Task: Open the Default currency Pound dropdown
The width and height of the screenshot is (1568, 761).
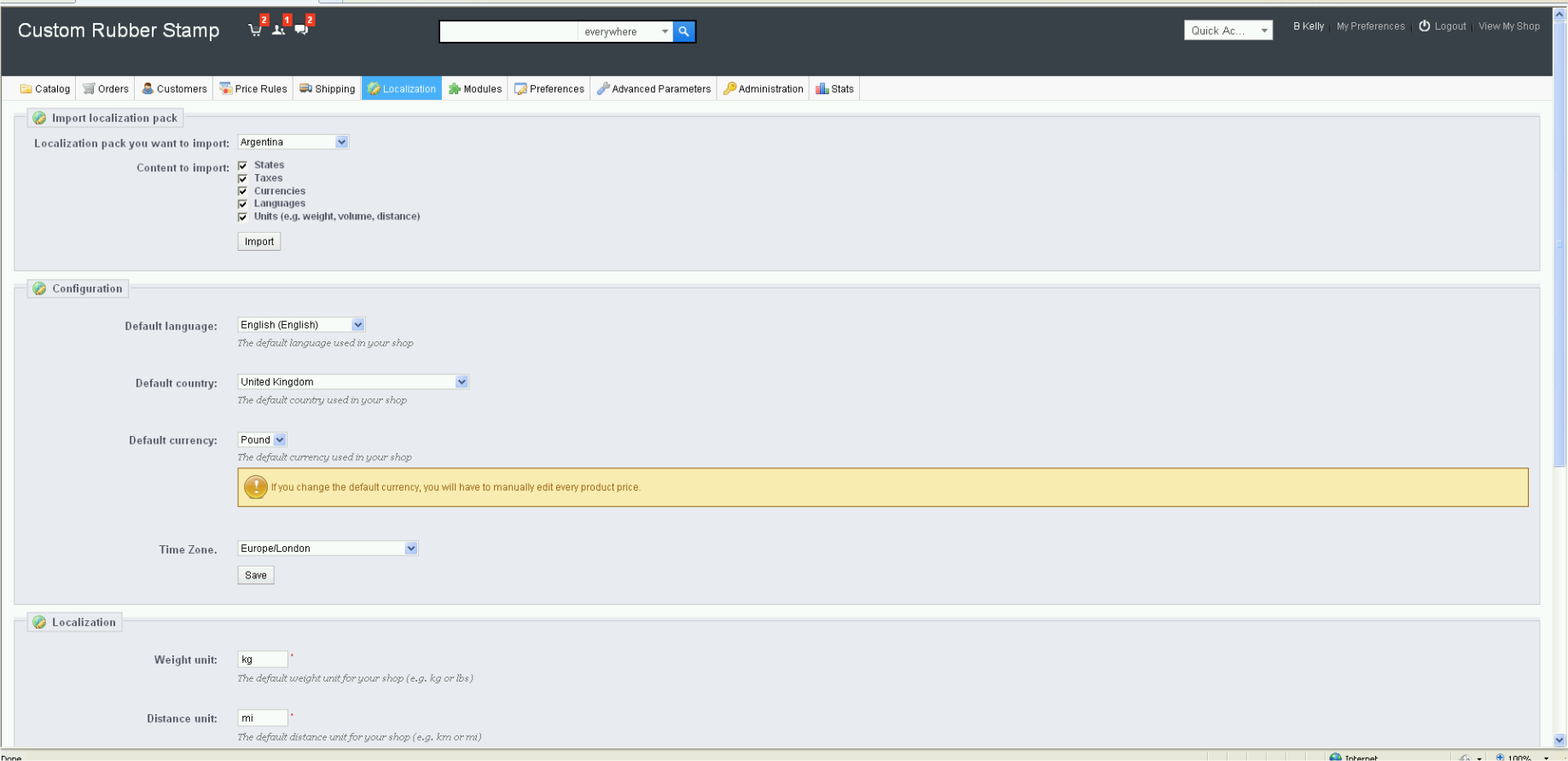Action: pyautogui.click(x=262, y=440)
